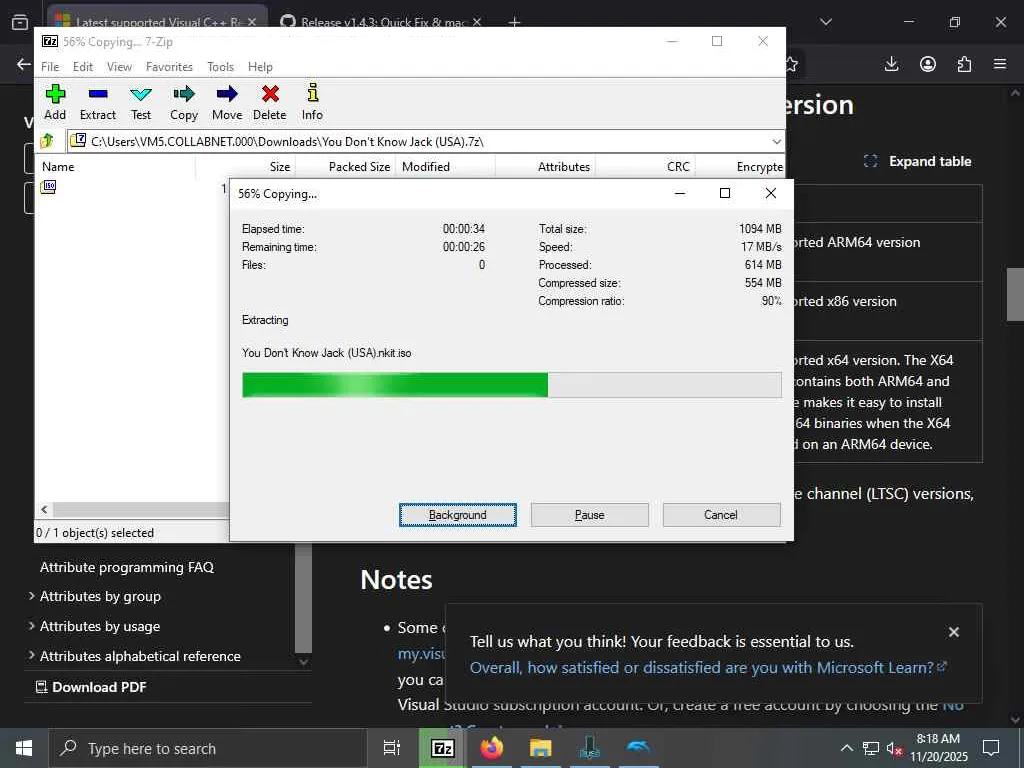Switch to the Release v1.4.3 GitHub tab
This screenshot has width=1024, height=768.
tap(382, 22)
